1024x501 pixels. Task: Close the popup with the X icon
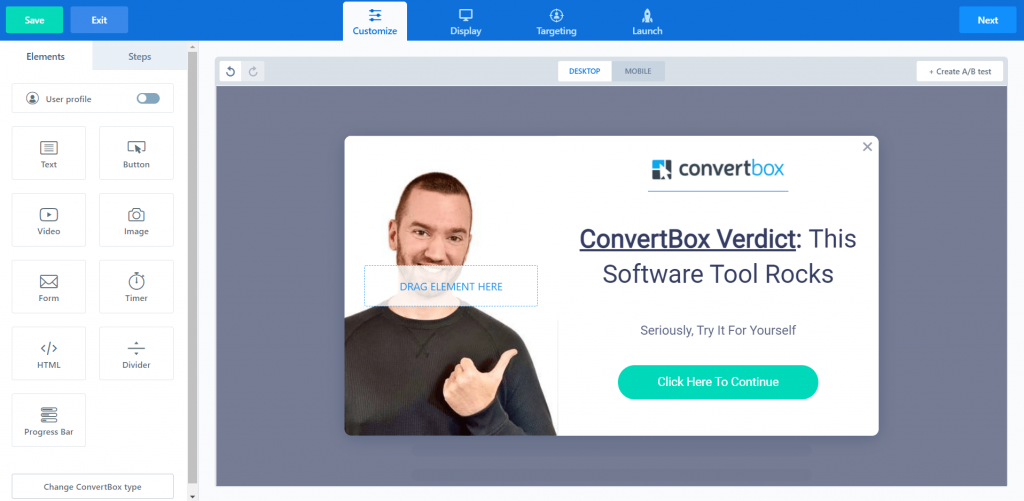867,147
